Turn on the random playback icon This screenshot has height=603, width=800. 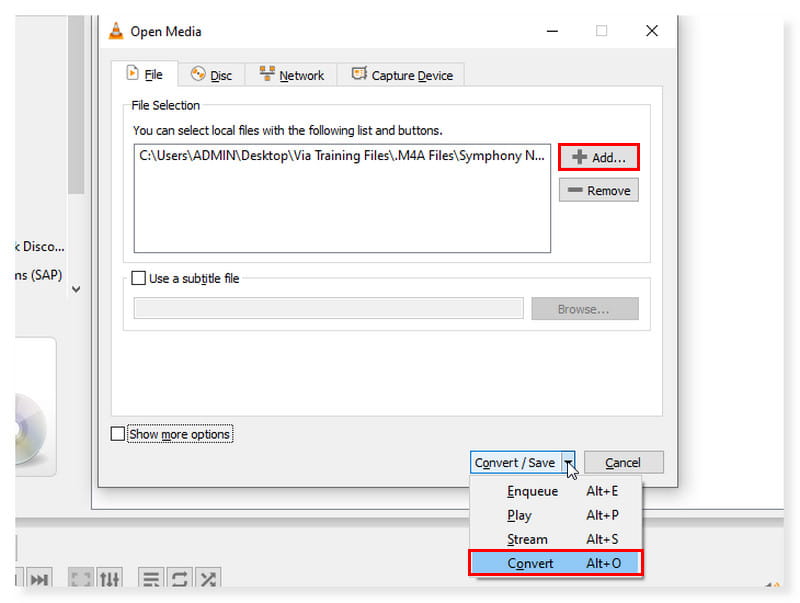coord(208,578)
